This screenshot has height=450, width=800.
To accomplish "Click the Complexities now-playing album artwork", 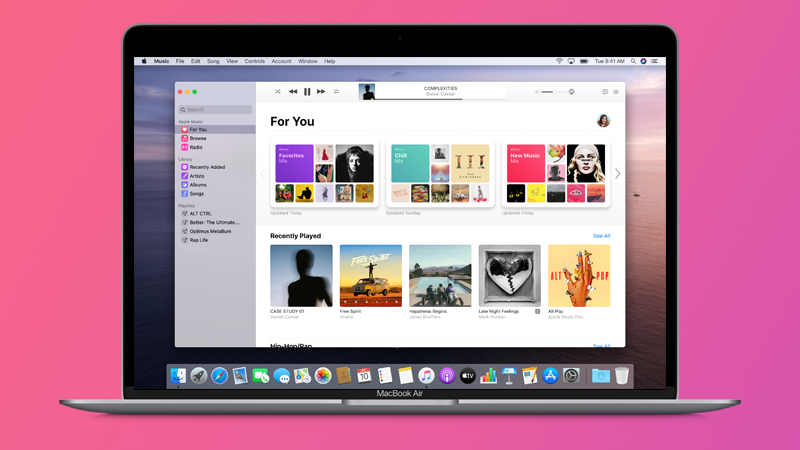I will click(367, 92).
